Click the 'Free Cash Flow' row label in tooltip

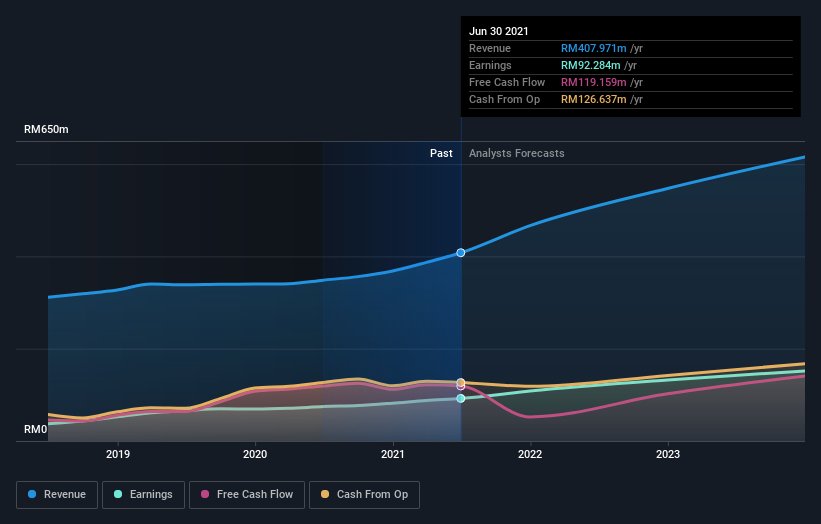[x=507, y=82]
